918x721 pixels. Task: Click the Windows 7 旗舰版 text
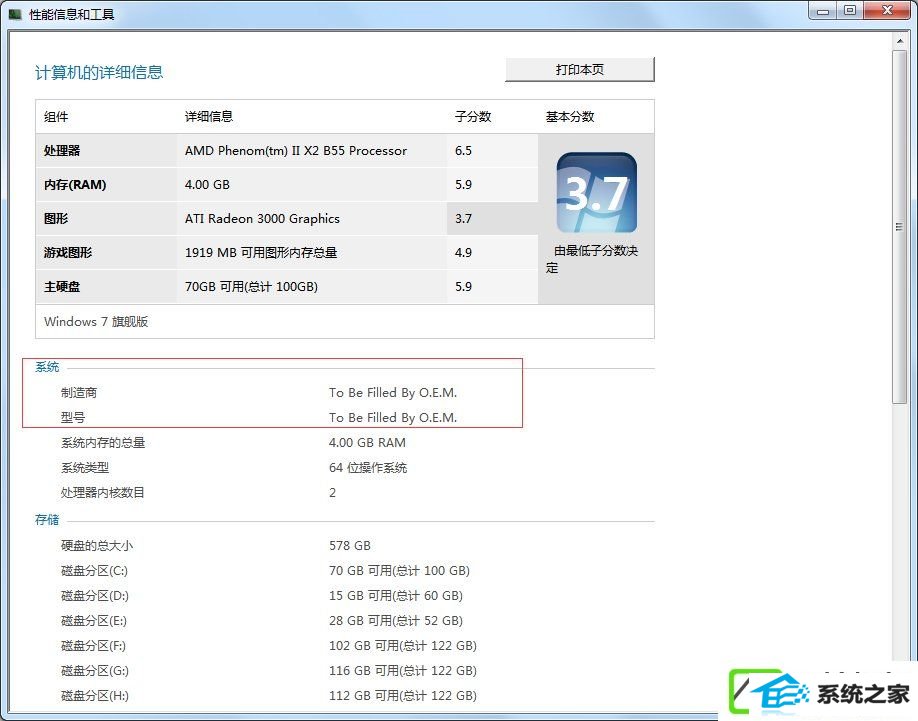(96, 321)
